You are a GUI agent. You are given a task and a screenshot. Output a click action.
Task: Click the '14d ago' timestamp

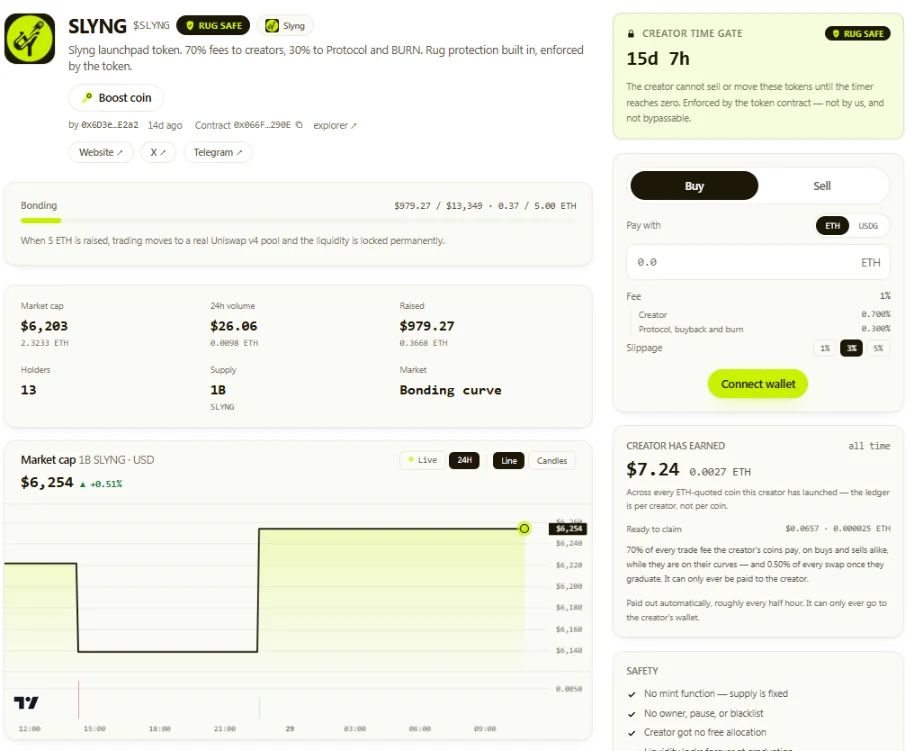(165, 125)
